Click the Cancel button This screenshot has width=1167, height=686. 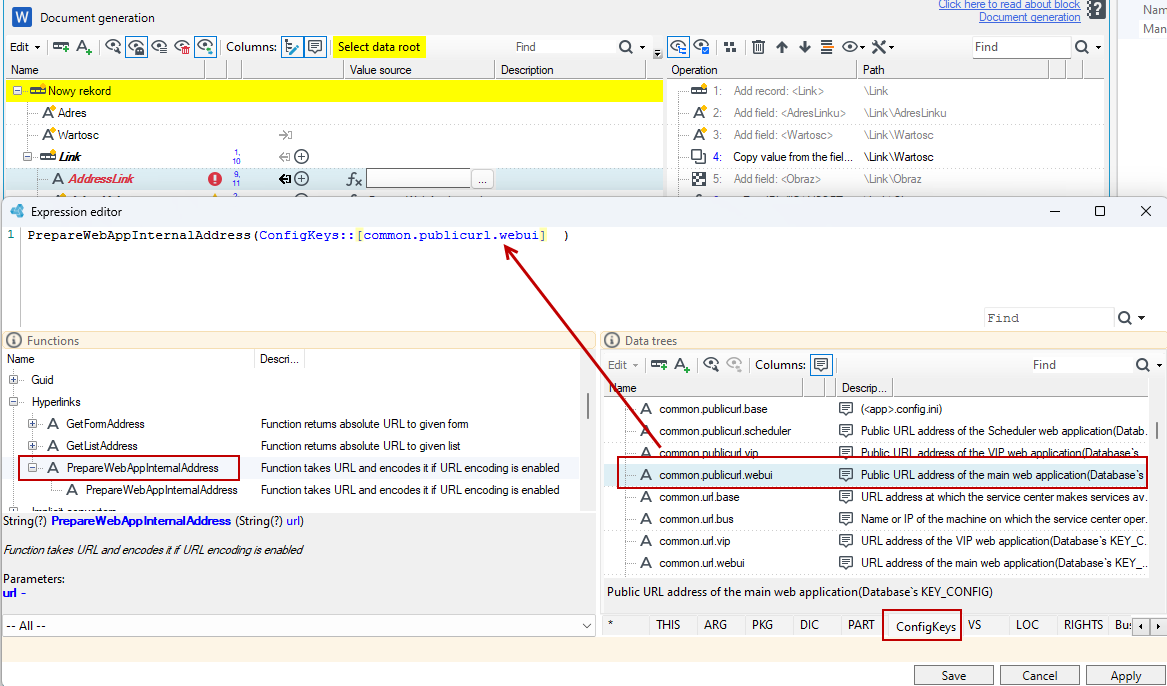click(x=1040, y=676)
